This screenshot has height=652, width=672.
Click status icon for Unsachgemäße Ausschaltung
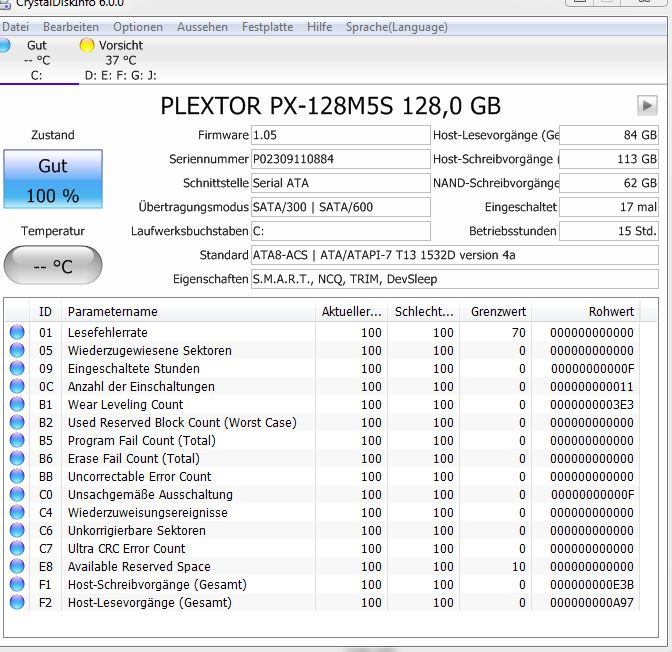click(x=17, y=494)
